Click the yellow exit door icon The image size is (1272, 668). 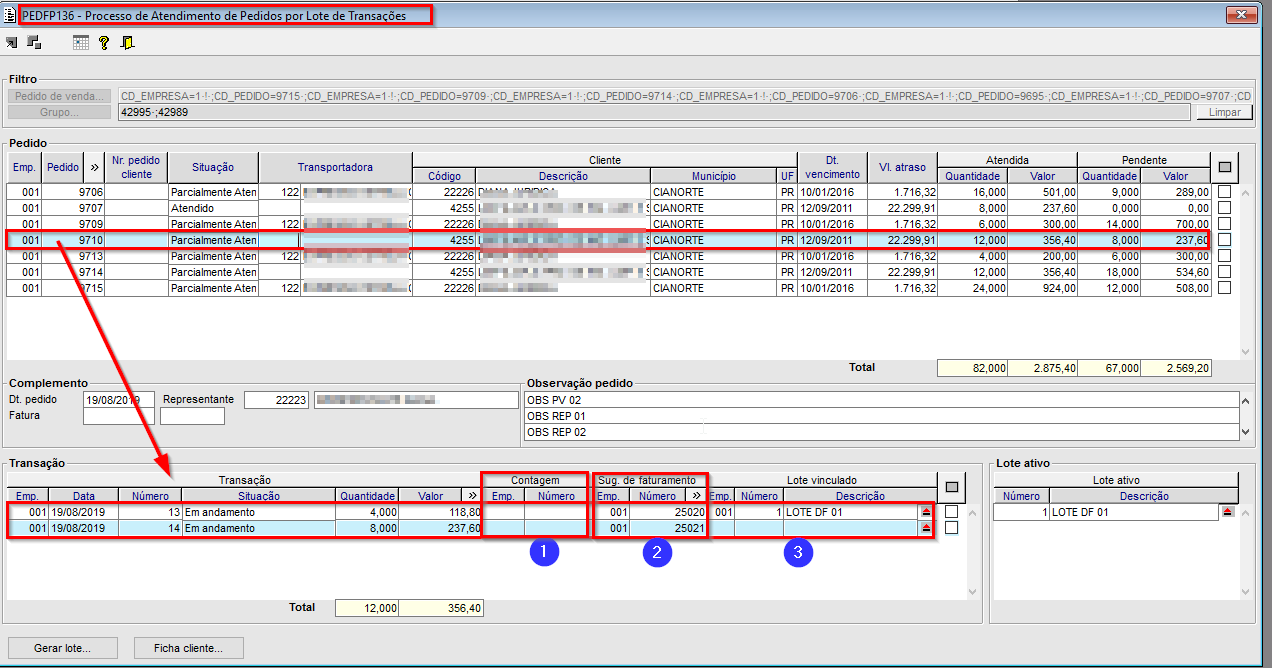pyautogui.click(x=127, y=42)
